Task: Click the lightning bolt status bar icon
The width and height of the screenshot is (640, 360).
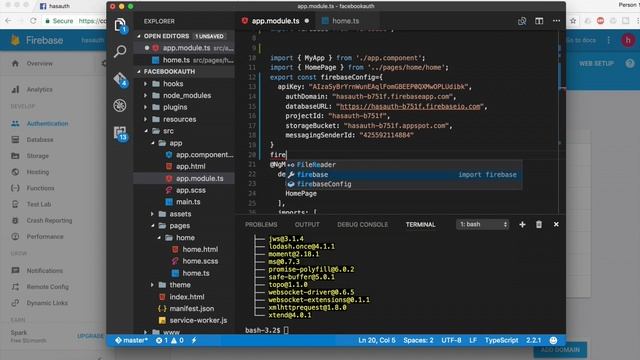Action: (x=194, y=340)
